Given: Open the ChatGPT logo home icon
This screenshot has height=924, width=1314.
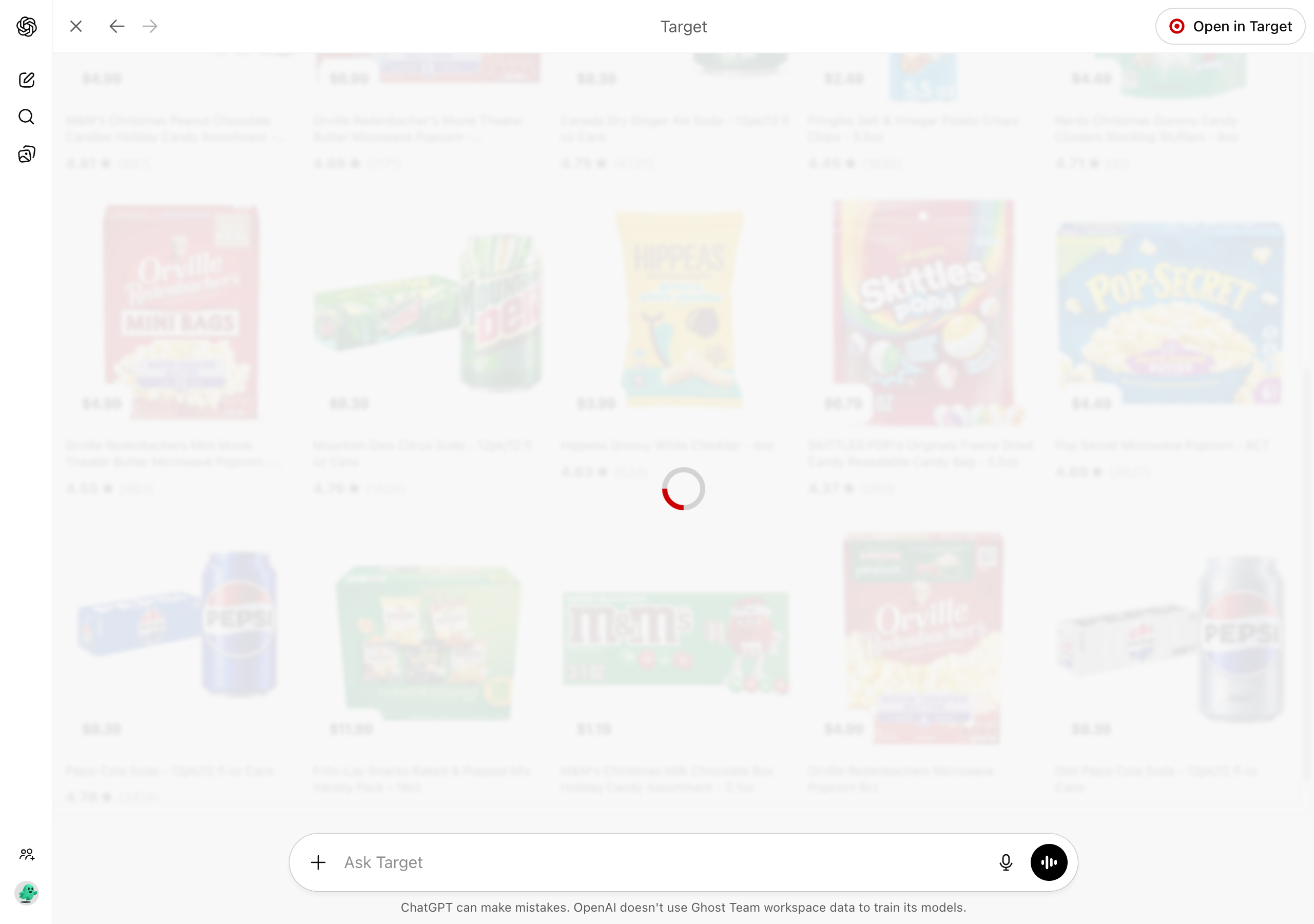Looking at the screenshot, I should click(26, 26).
